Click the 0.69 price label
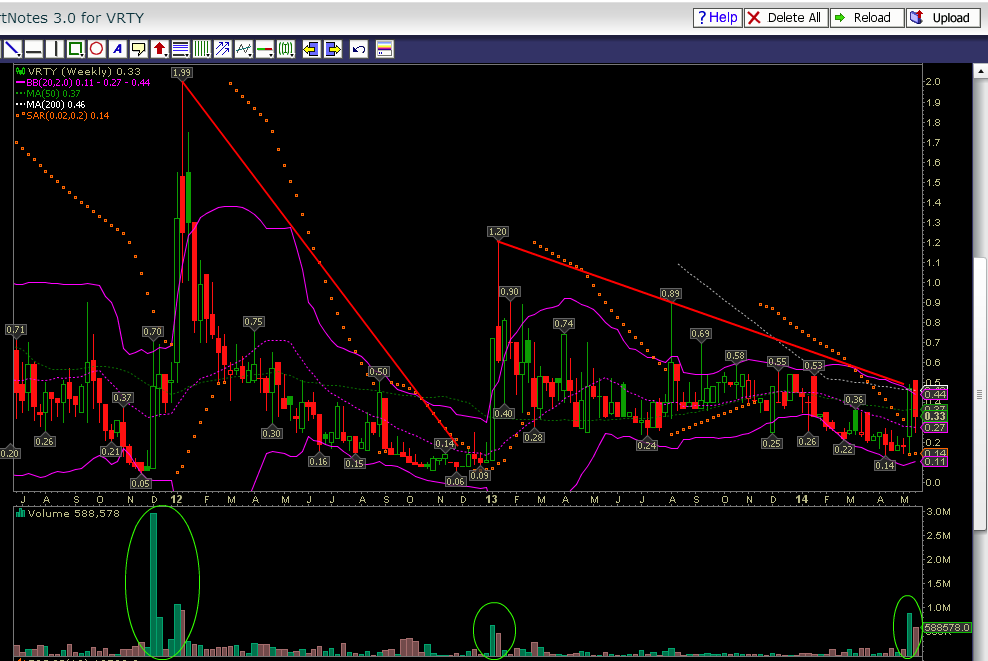The width and height of the screenshot is (988, 661). [x=701, y=334]
